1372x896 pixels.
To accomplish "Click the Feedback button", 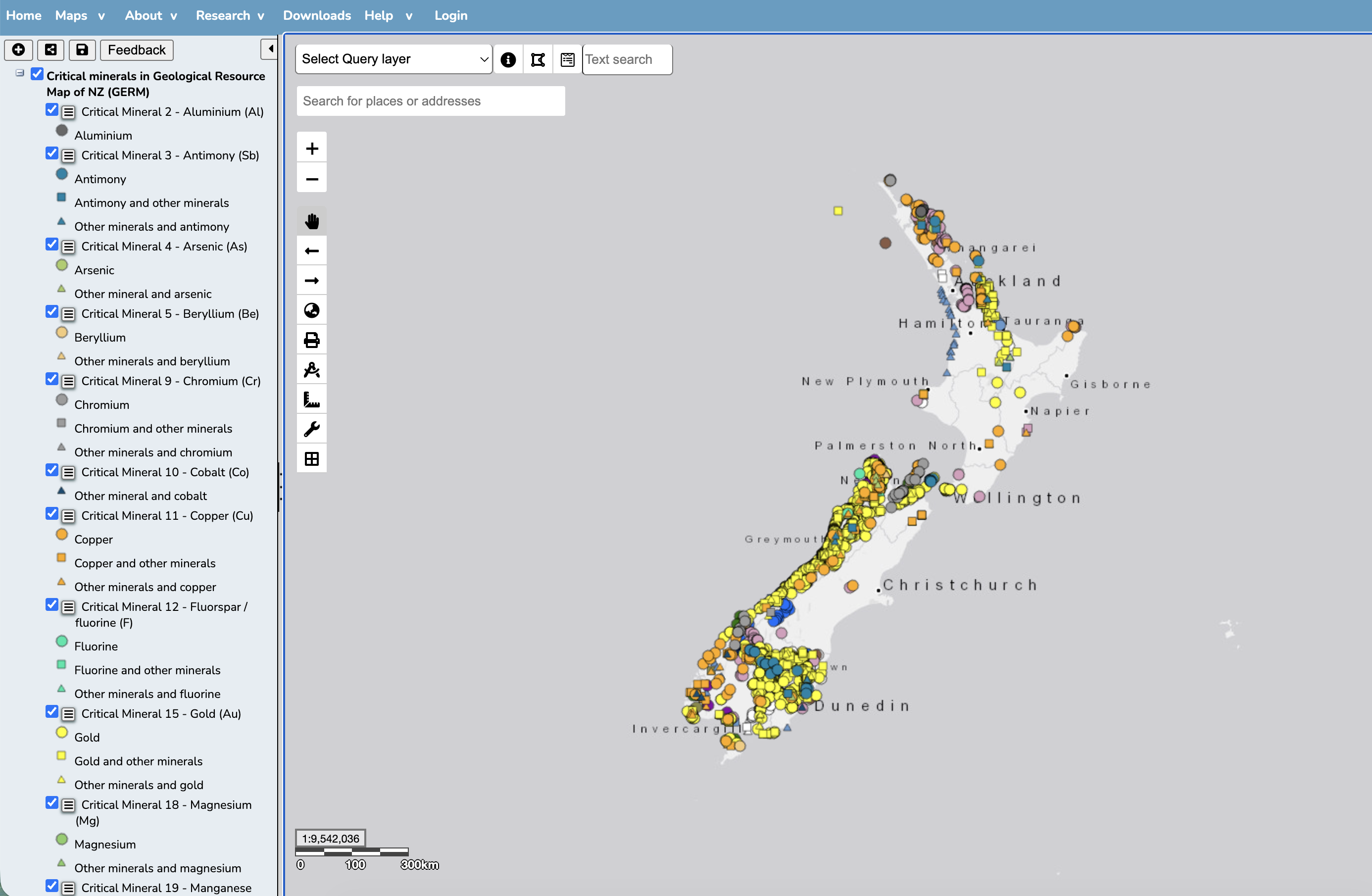I will (137, 50).
